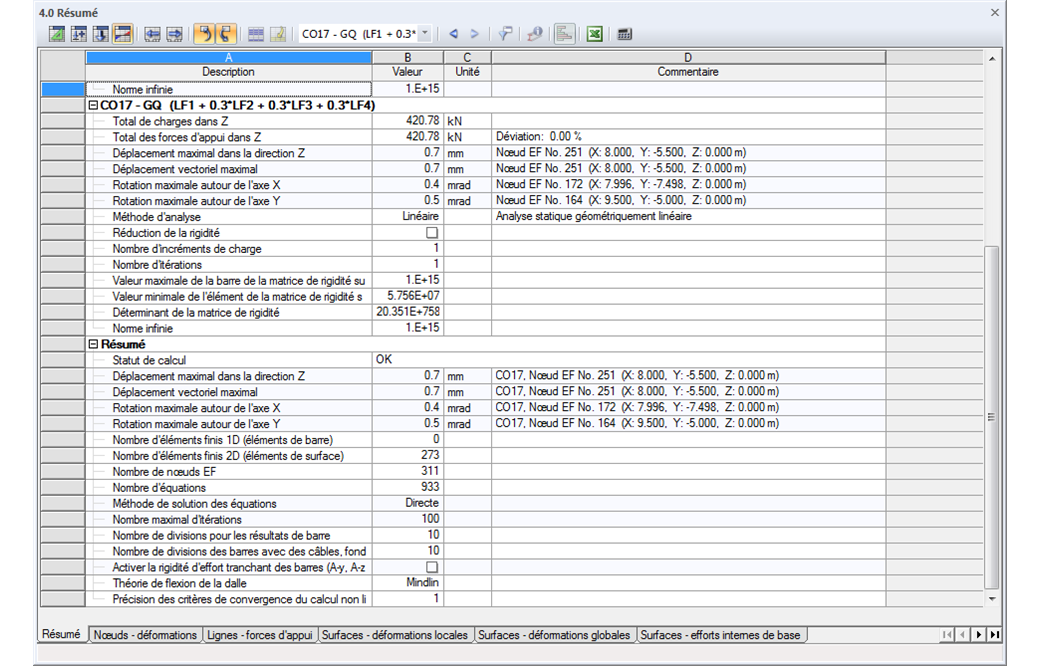Toggle the result diagram bars icon
1040x666 pixels.
(564, 34)
